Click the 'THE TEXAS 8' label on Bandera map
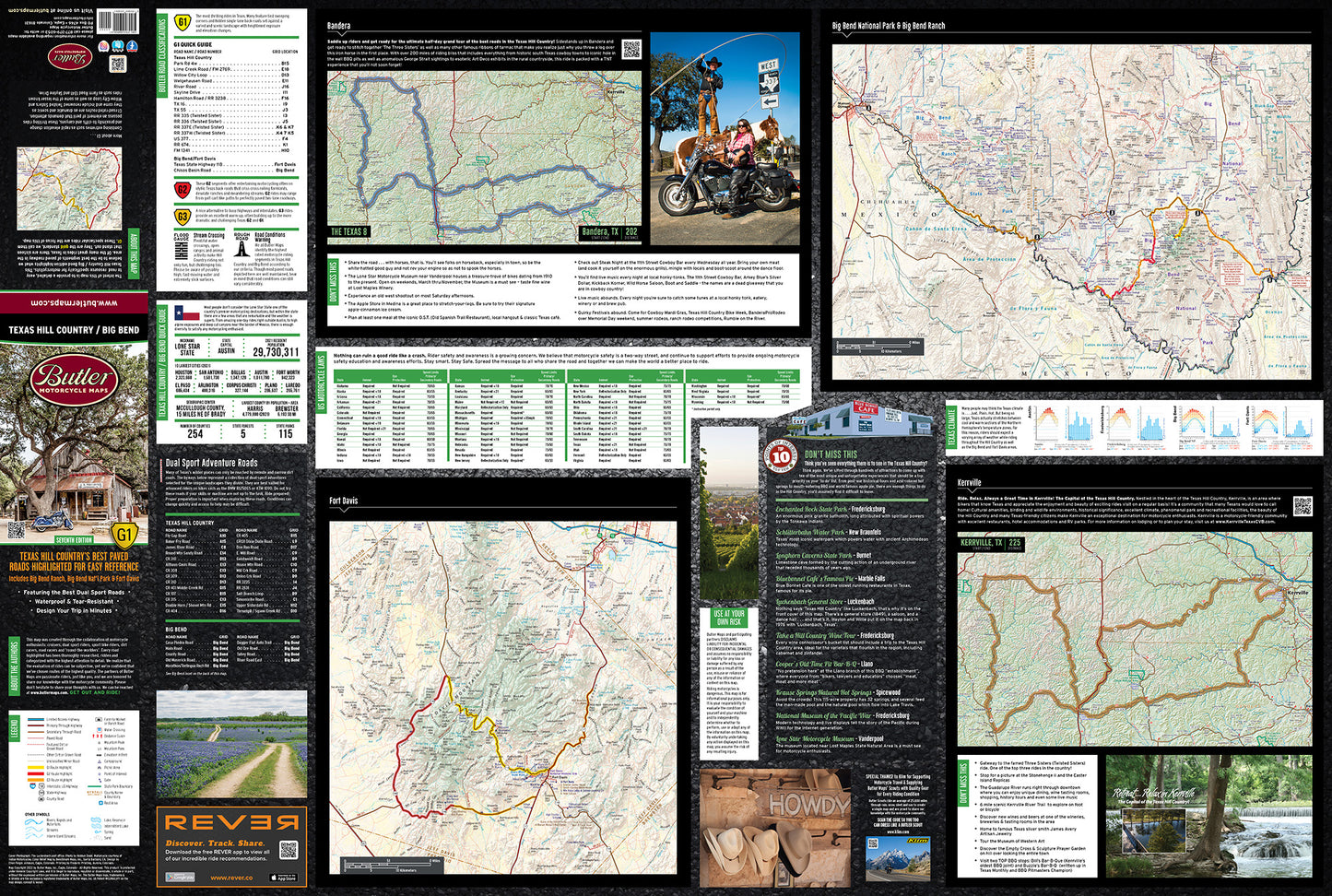 349,232
